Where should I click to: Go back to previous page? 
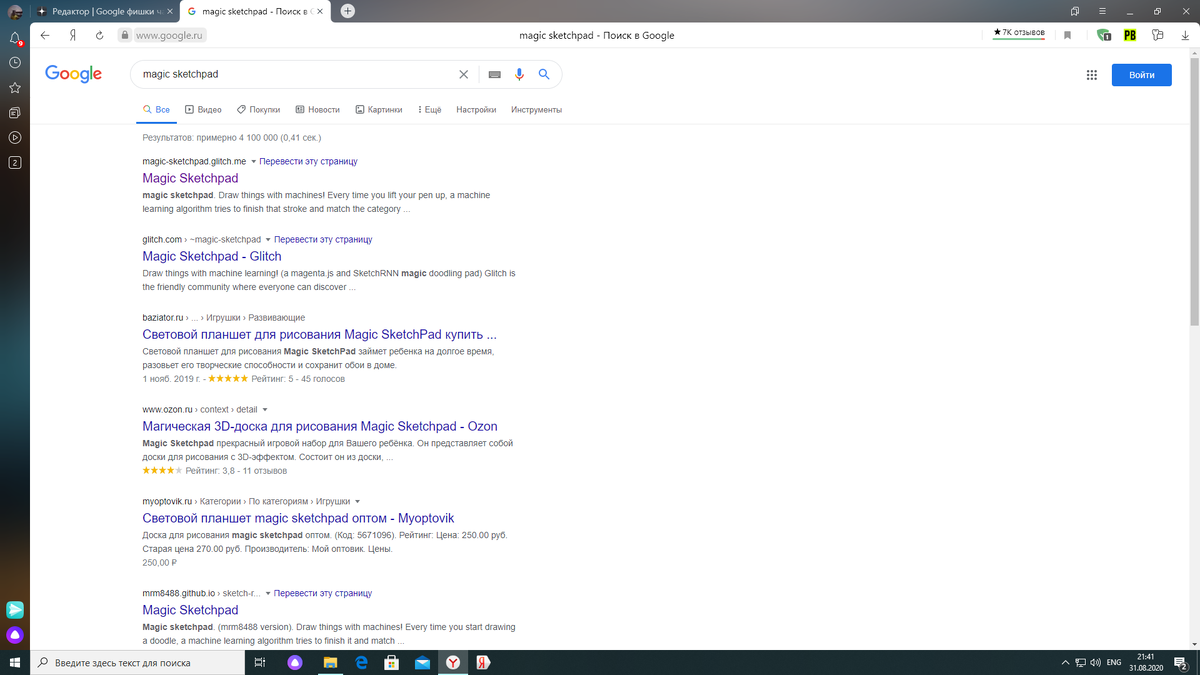(x=45, y=35)
